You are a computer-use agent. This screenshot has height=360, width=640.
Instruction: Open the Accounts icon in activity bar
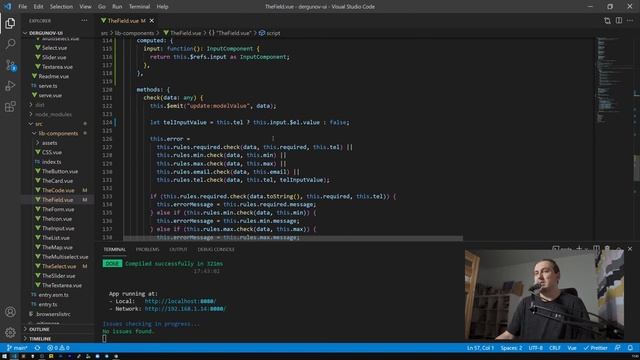[10, 312]
